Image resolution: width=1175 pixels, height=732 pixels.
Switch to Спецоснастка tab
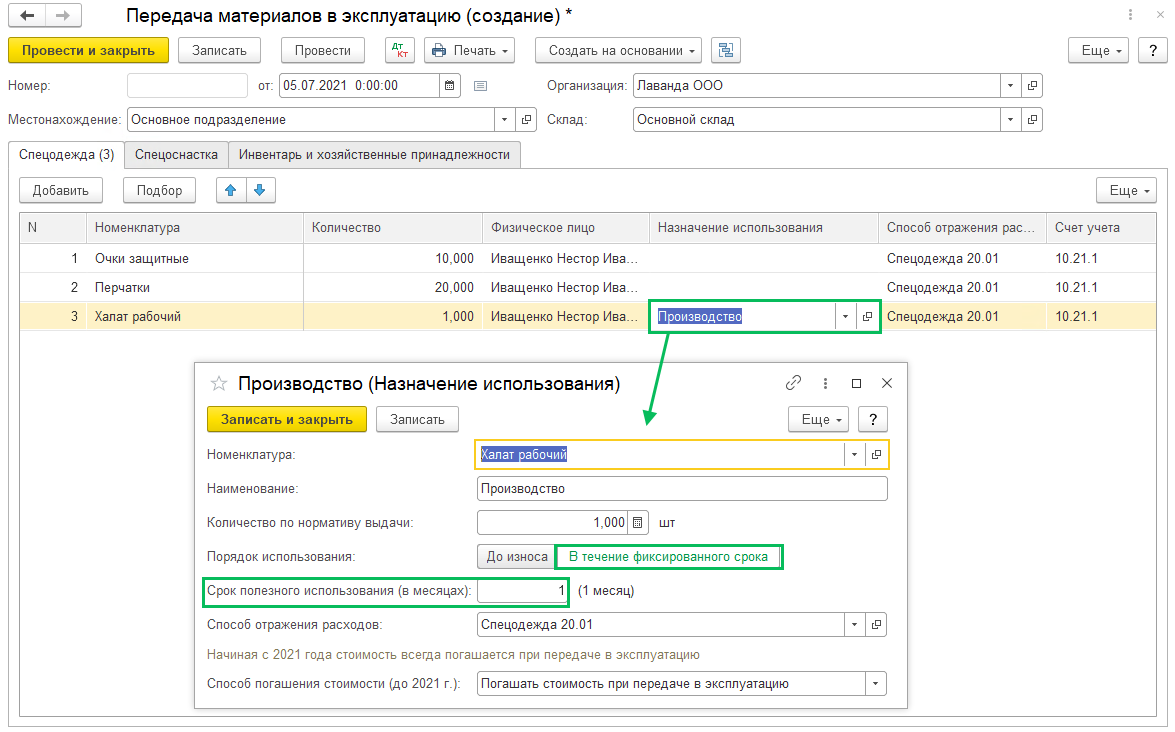[176, 154]
